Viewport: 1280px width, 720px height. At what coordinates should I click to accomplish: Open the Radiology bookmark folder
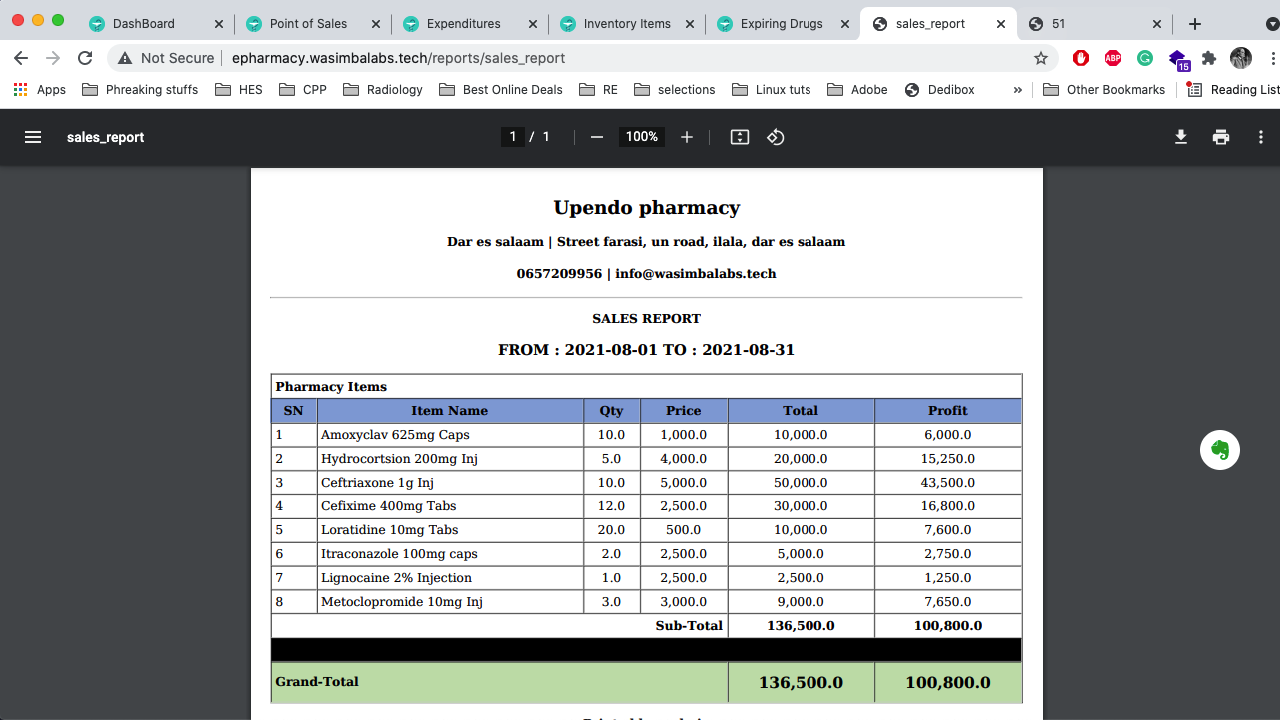click(382, 90)
